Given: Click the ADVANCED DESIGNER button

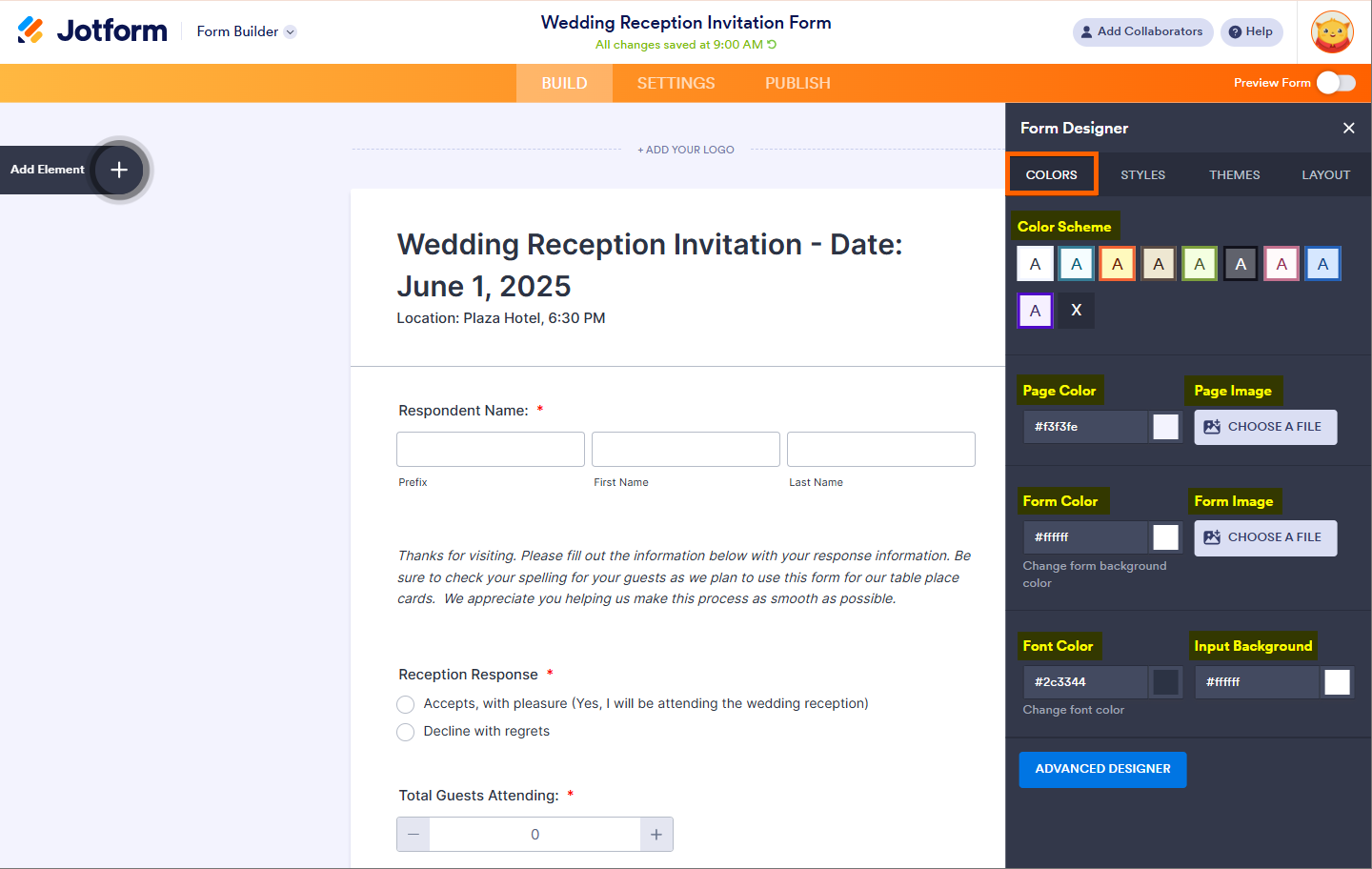Looking at the screenshot, I should point(1102,770).
